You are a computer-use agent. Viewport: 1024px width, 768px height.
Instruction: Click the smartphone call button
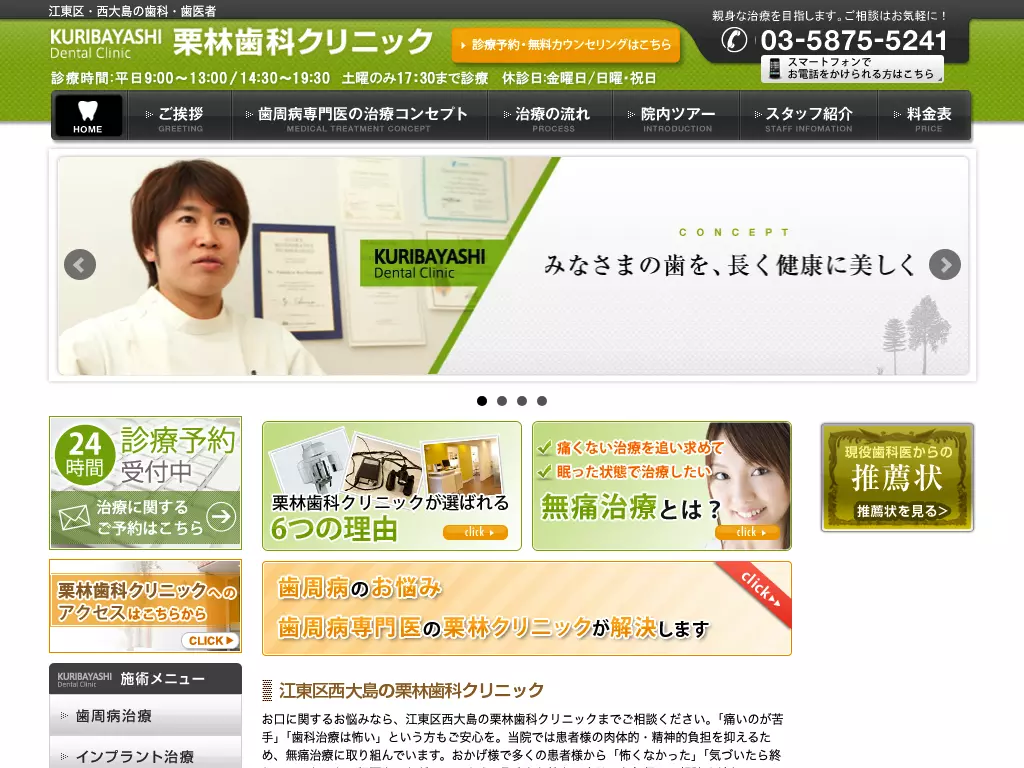[x=852, y=69]
